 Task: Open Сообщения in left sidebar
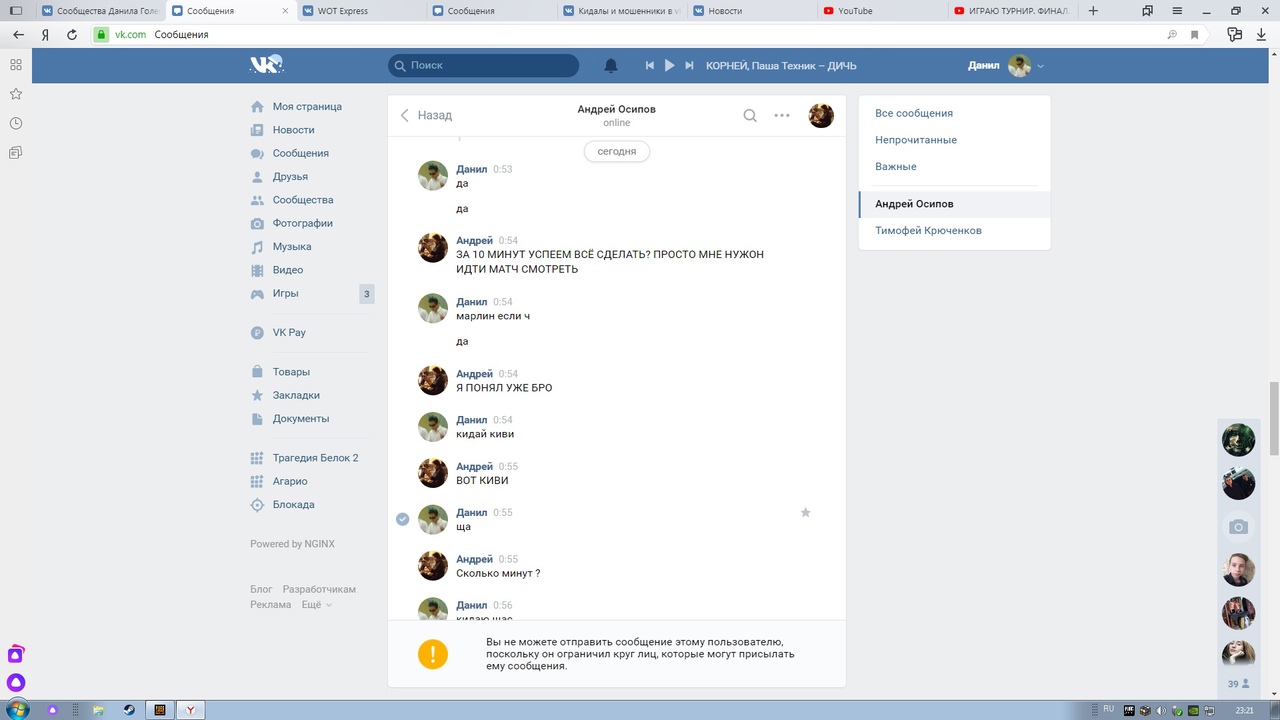tap(300, 153)
